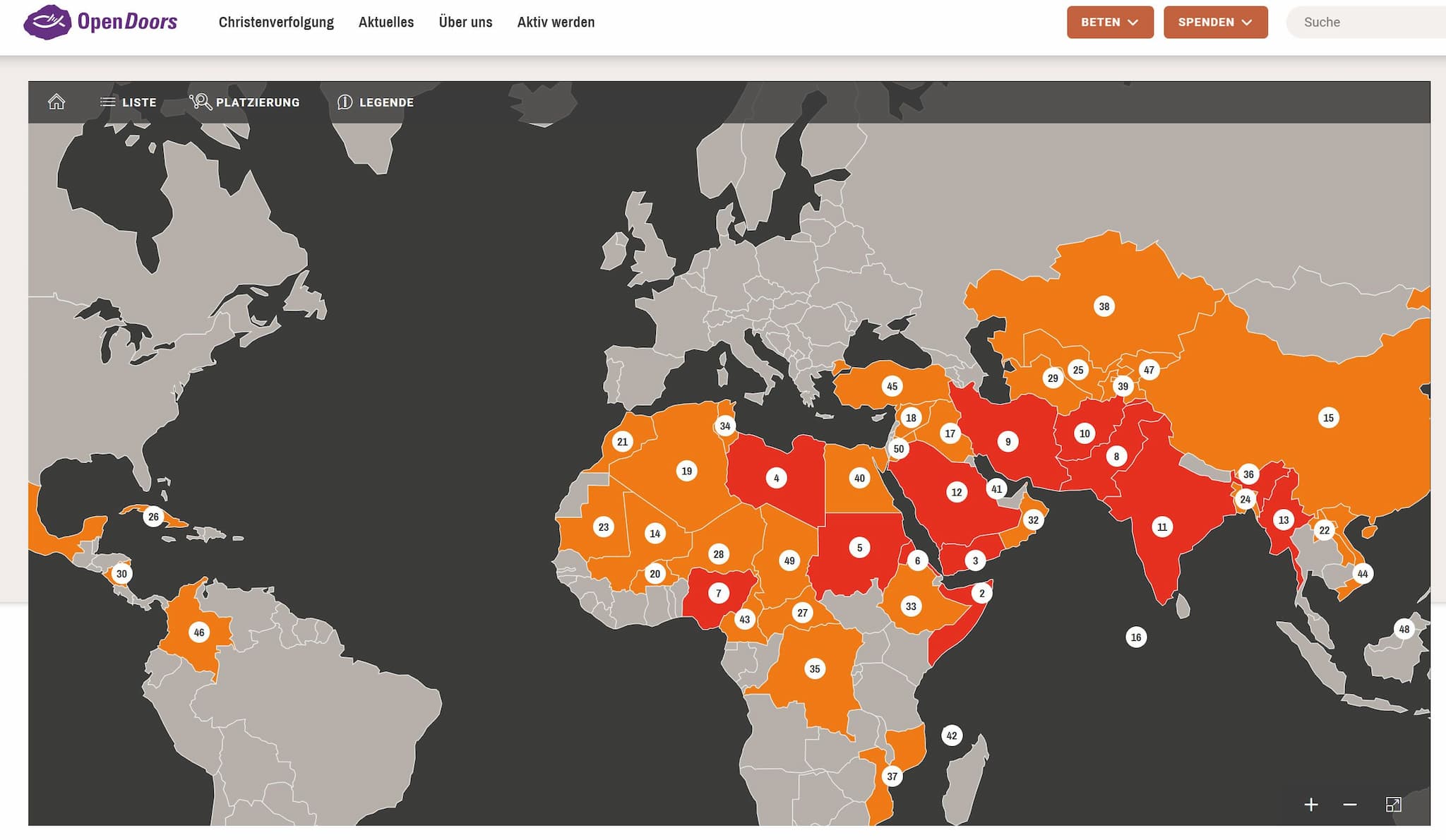Select map marker 34 on Tunisia
Viewport: 1446px width, 840px height.
[x=725, y=426]
